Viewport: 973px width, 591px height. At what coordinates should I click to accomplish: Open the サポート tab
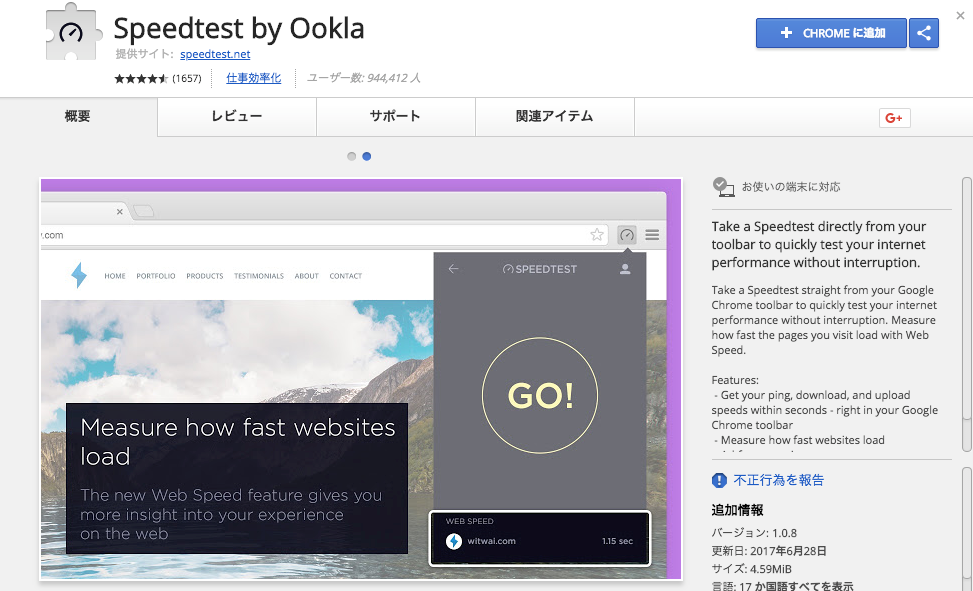click(x=395, y=117)
